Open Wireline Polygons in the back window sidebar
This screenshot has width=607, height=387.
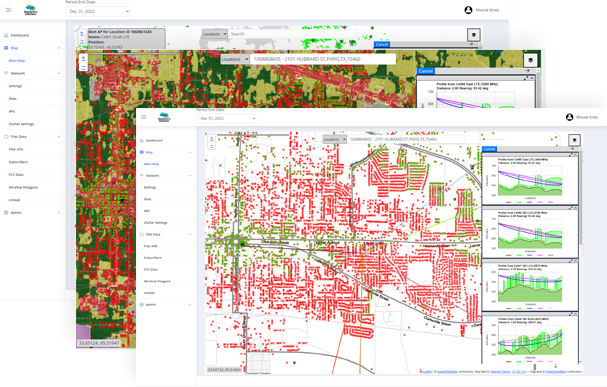click(x=23, y=187)
